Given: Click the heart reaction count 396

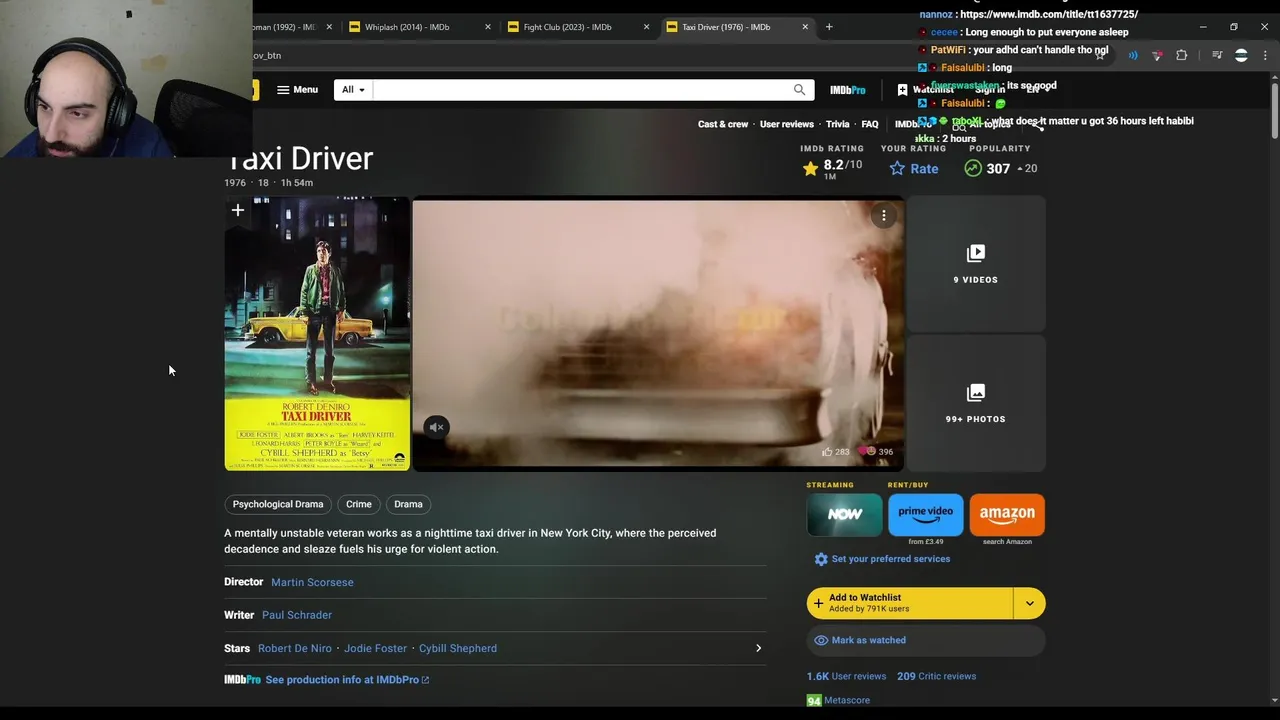Looking at the screenshot, I should point(877,452).
